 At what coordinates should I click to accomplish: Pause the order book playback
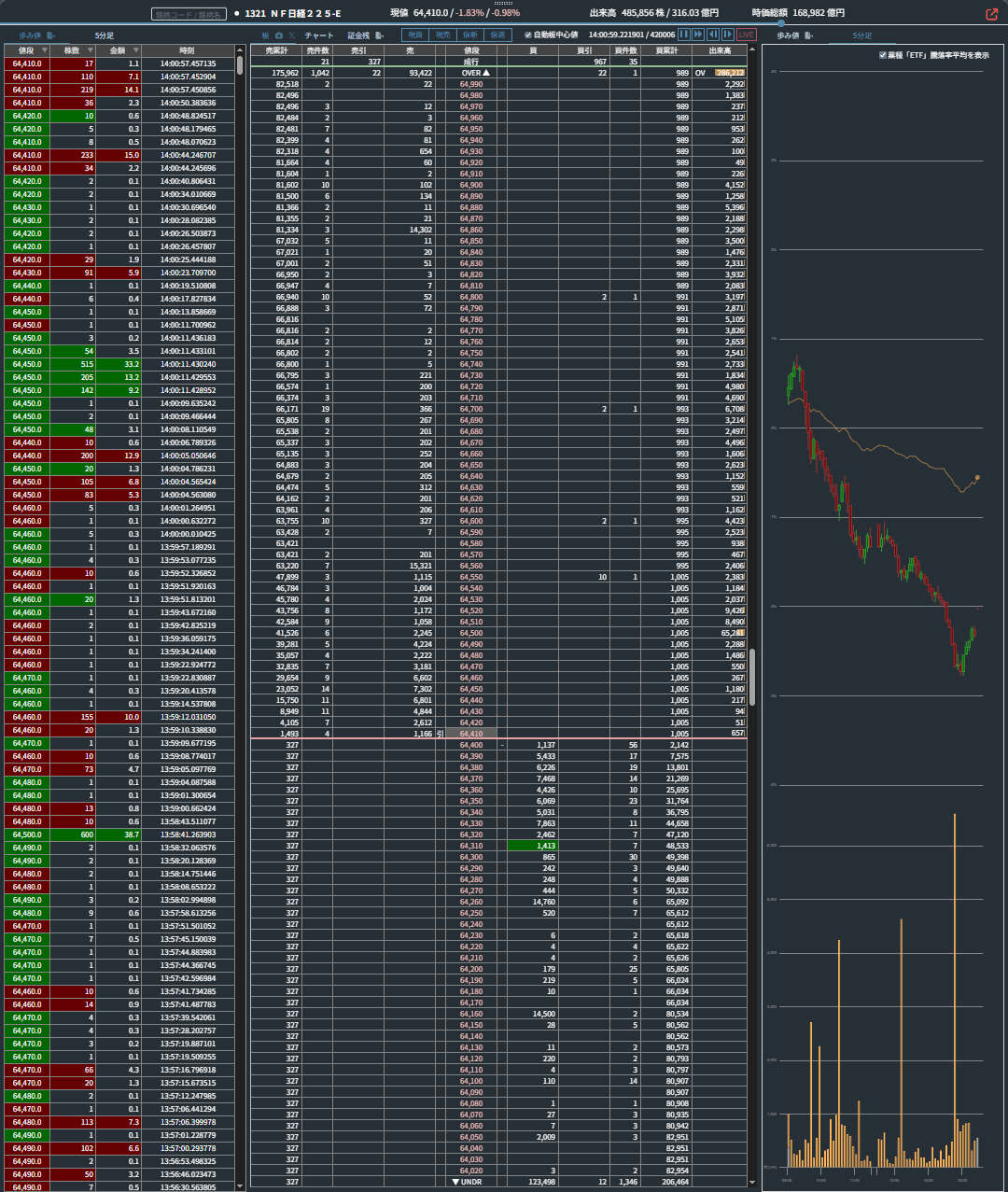click(683, 35)
